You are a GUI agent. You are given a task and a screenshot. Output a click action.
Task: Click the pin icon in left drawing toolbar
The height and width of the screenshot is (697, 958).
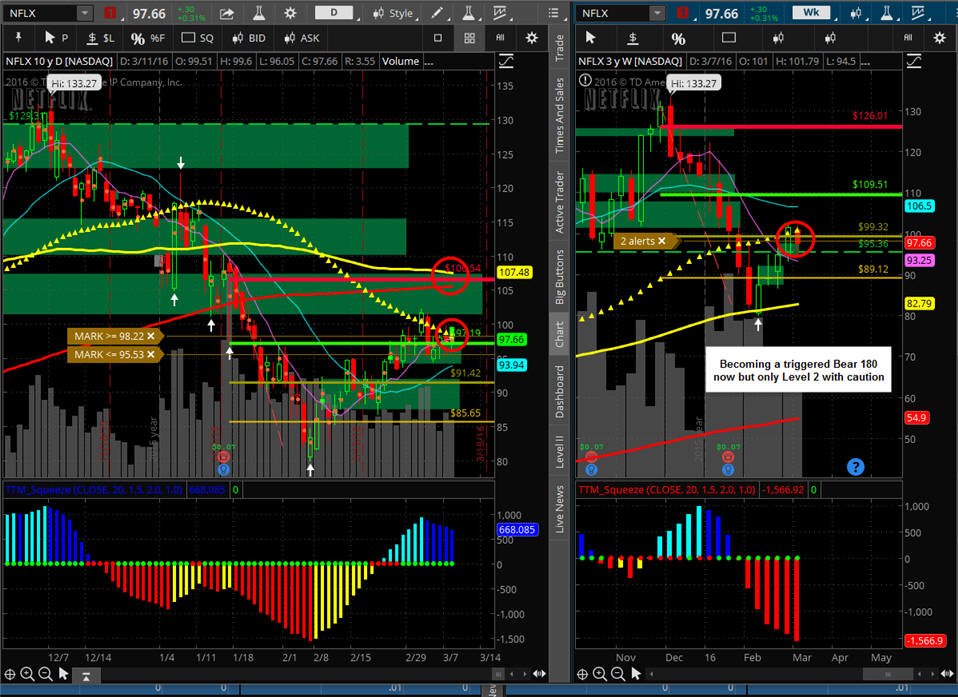pyautogui.click(x=18, y=38)
